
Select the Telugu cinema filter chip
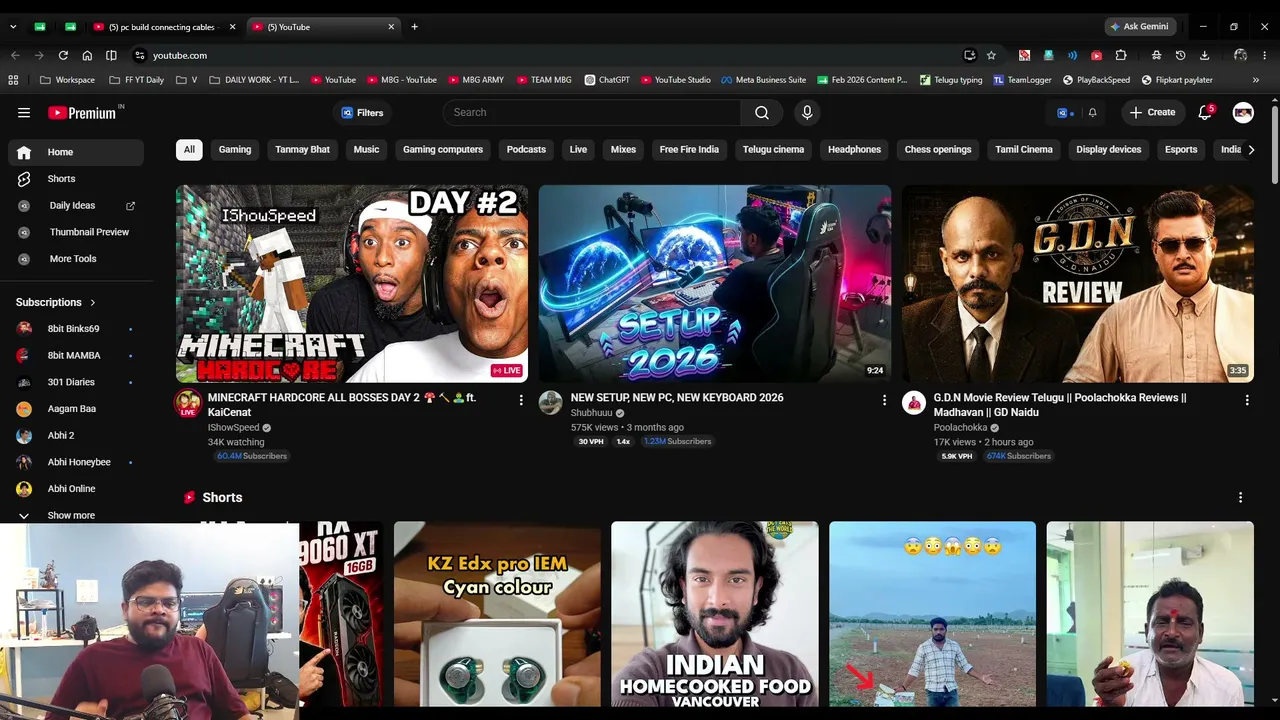coord(773,150)
